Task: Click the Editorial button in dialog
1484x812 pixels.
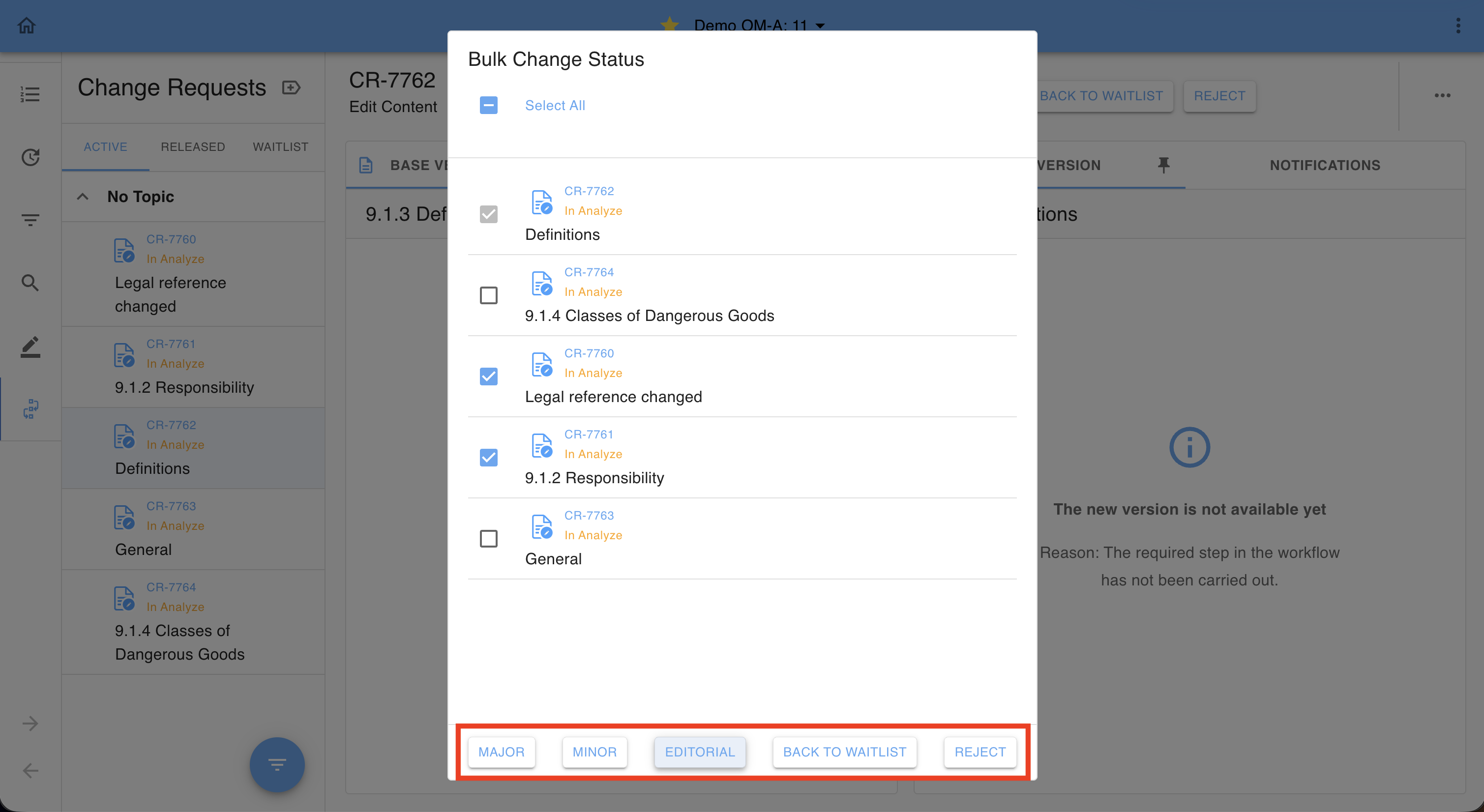Action: [699, 752]
